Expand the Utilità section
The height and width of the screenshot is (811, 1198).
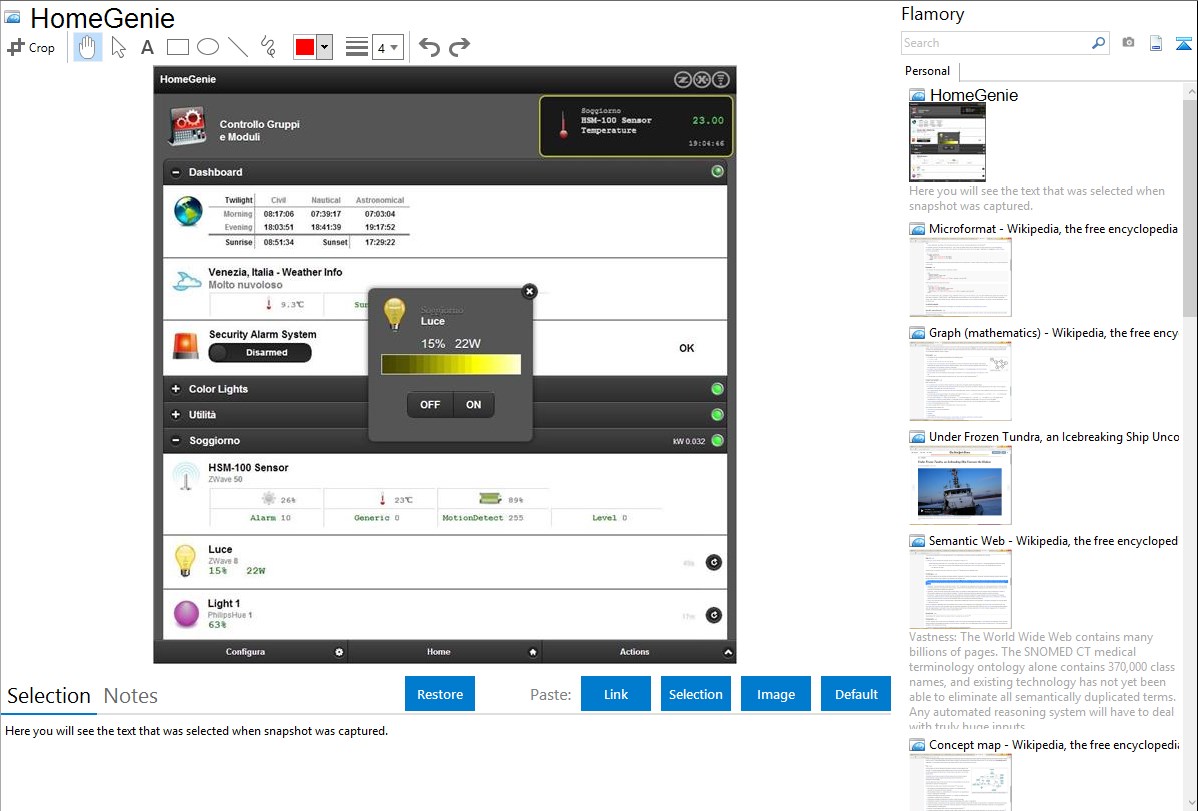[x=176, y=415]
